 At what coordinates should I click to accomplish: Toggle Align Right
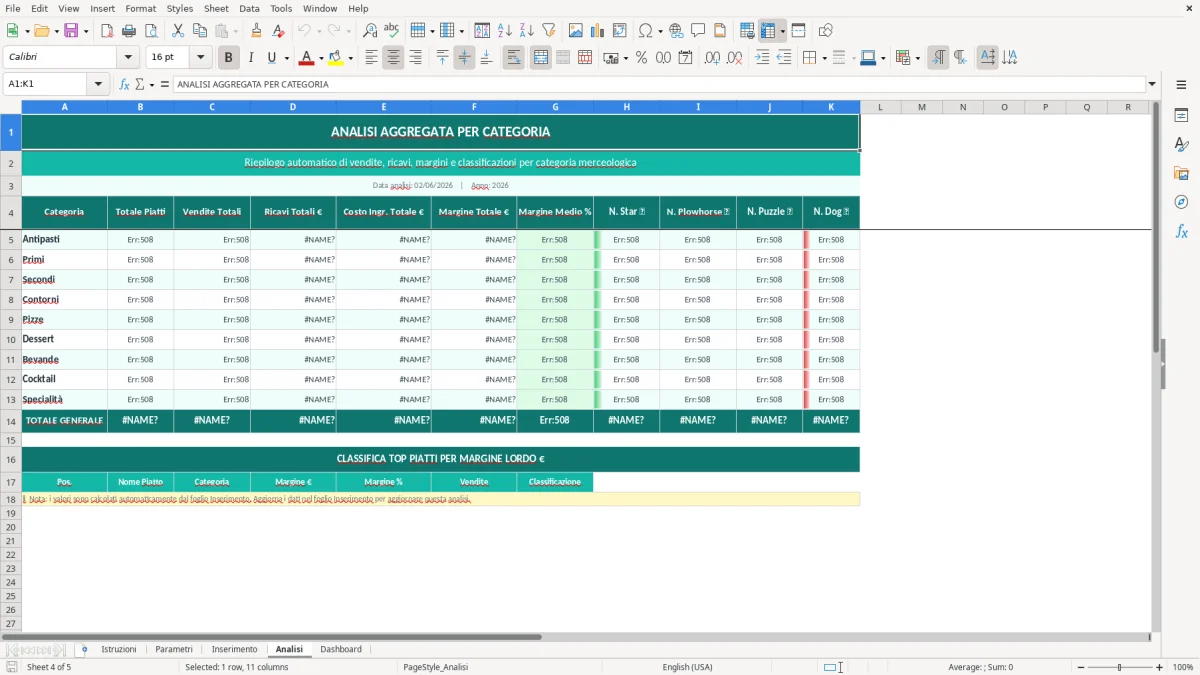coord(415,58)
